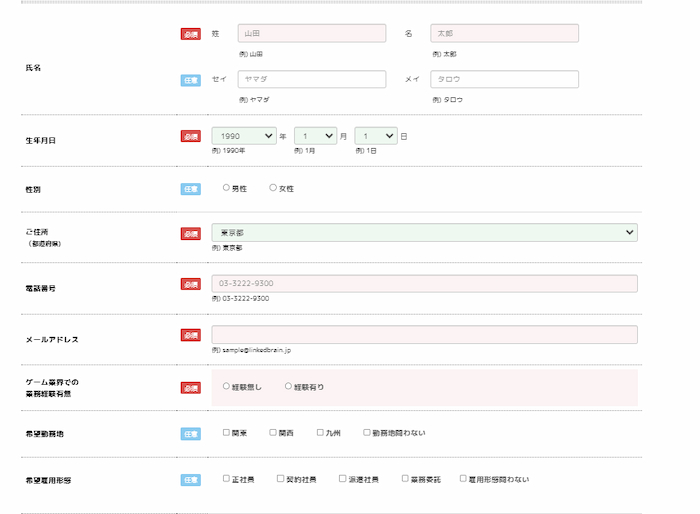Screen dimensions: 700x514
Task: Click the 任意 badge in the 希望雇用形態 row
Action: point(191,480)
